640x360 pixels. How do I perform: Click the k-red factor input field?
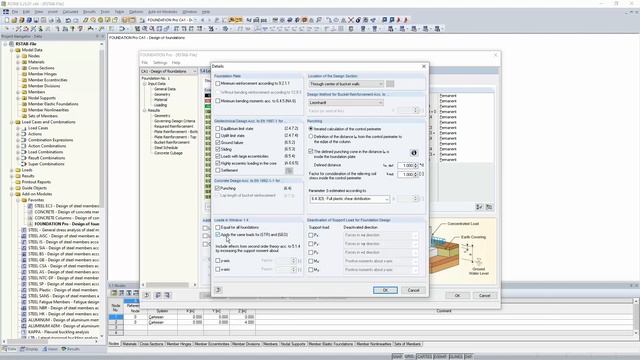406,174
